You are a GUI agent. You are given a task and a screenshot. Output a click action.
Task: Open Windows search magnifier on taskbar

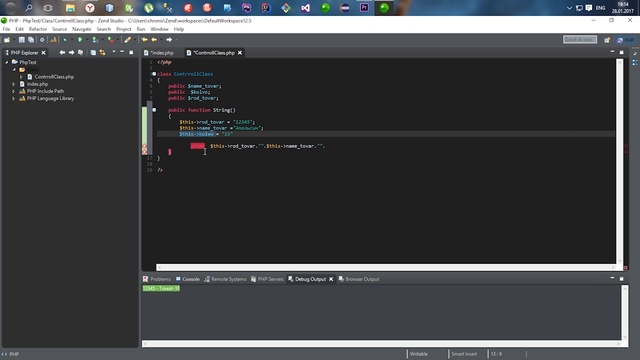(29, 8)
